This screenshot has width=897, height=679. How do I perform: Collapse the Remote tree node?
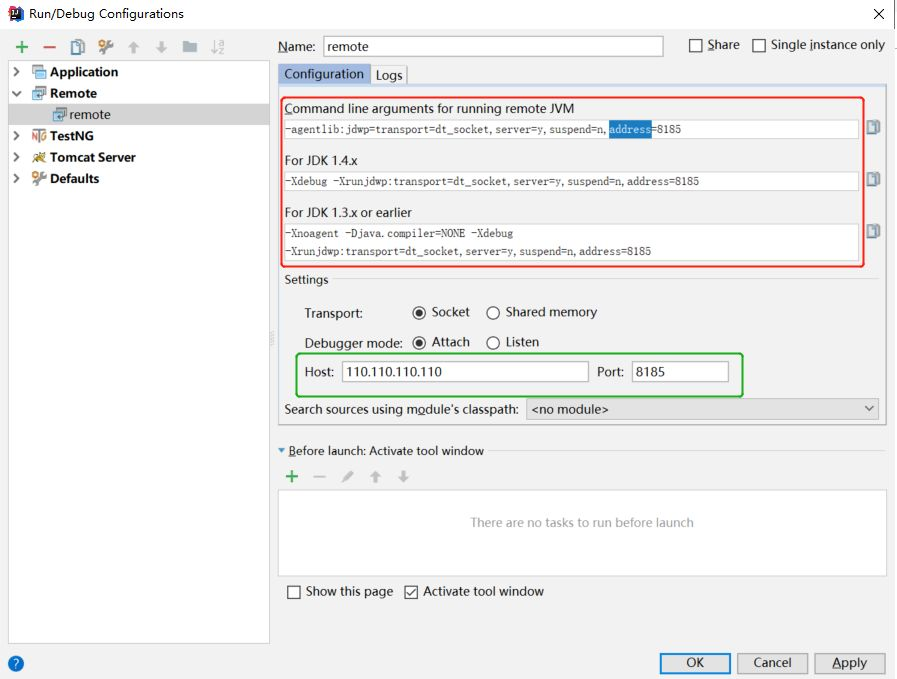[x=17, y=93]
